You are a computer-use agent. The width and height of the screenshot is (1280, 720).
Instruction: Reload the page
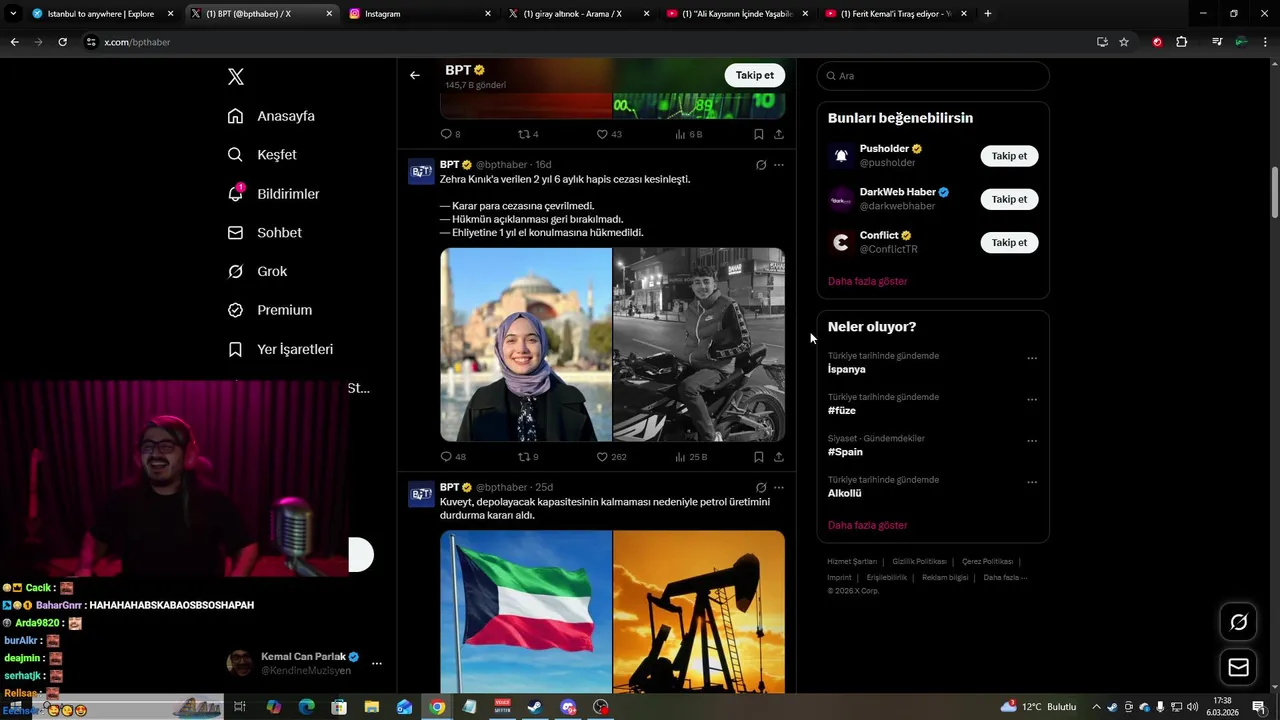pyautogui.click(x=62, y=42)
